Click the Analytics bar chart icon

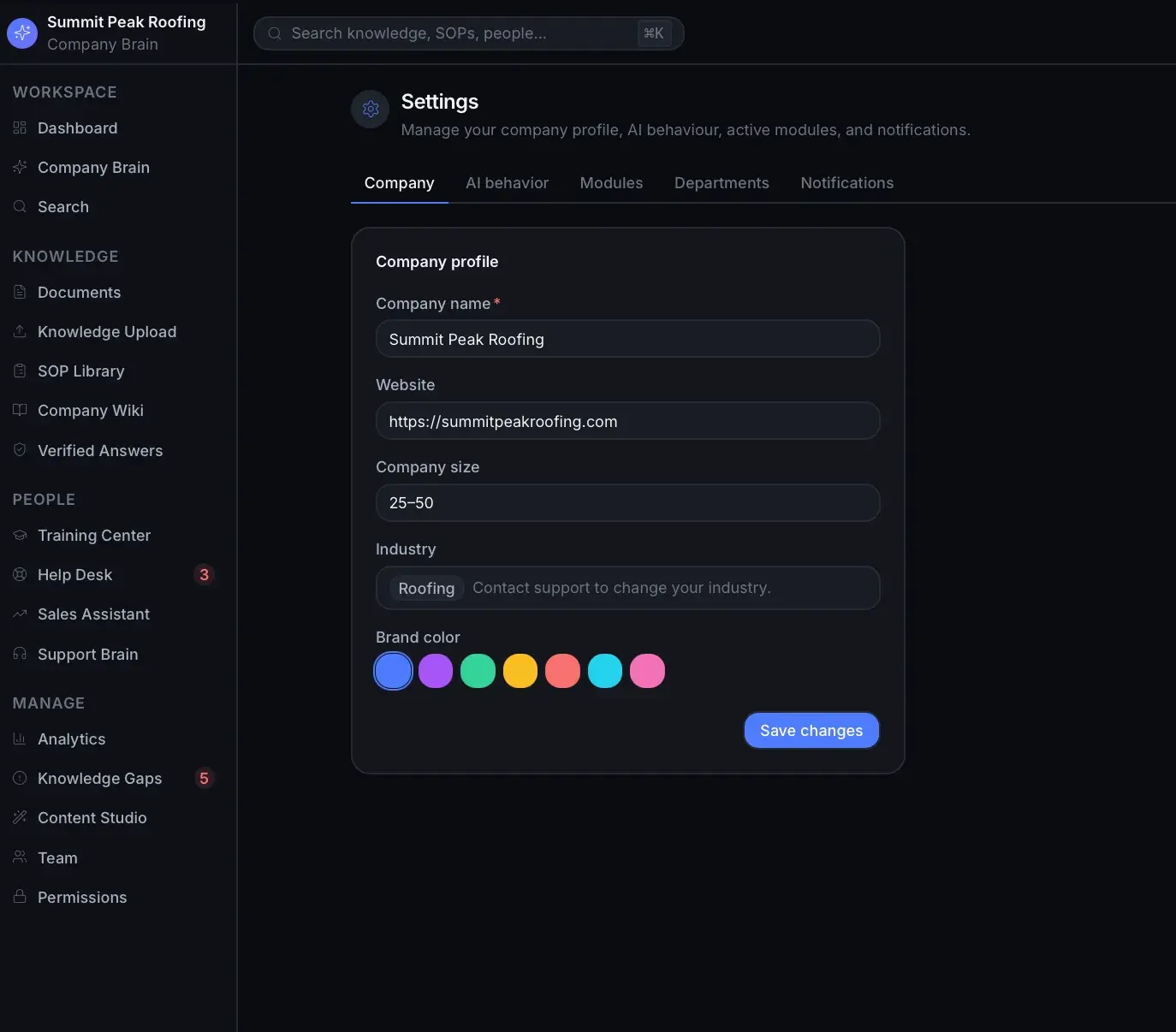point(20,738)
